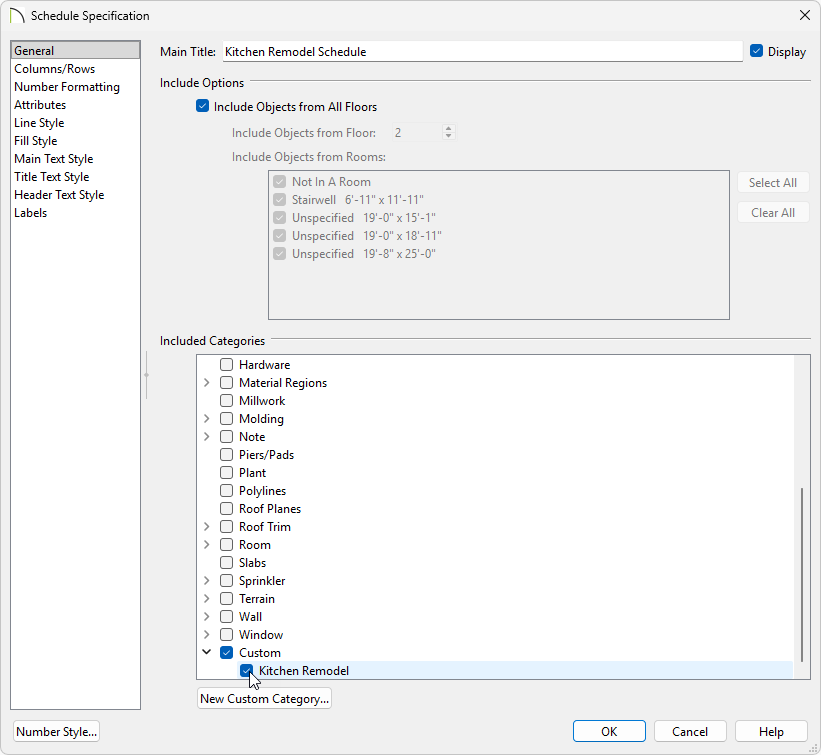
Task: Click the Clear All button
Action: 773,212
